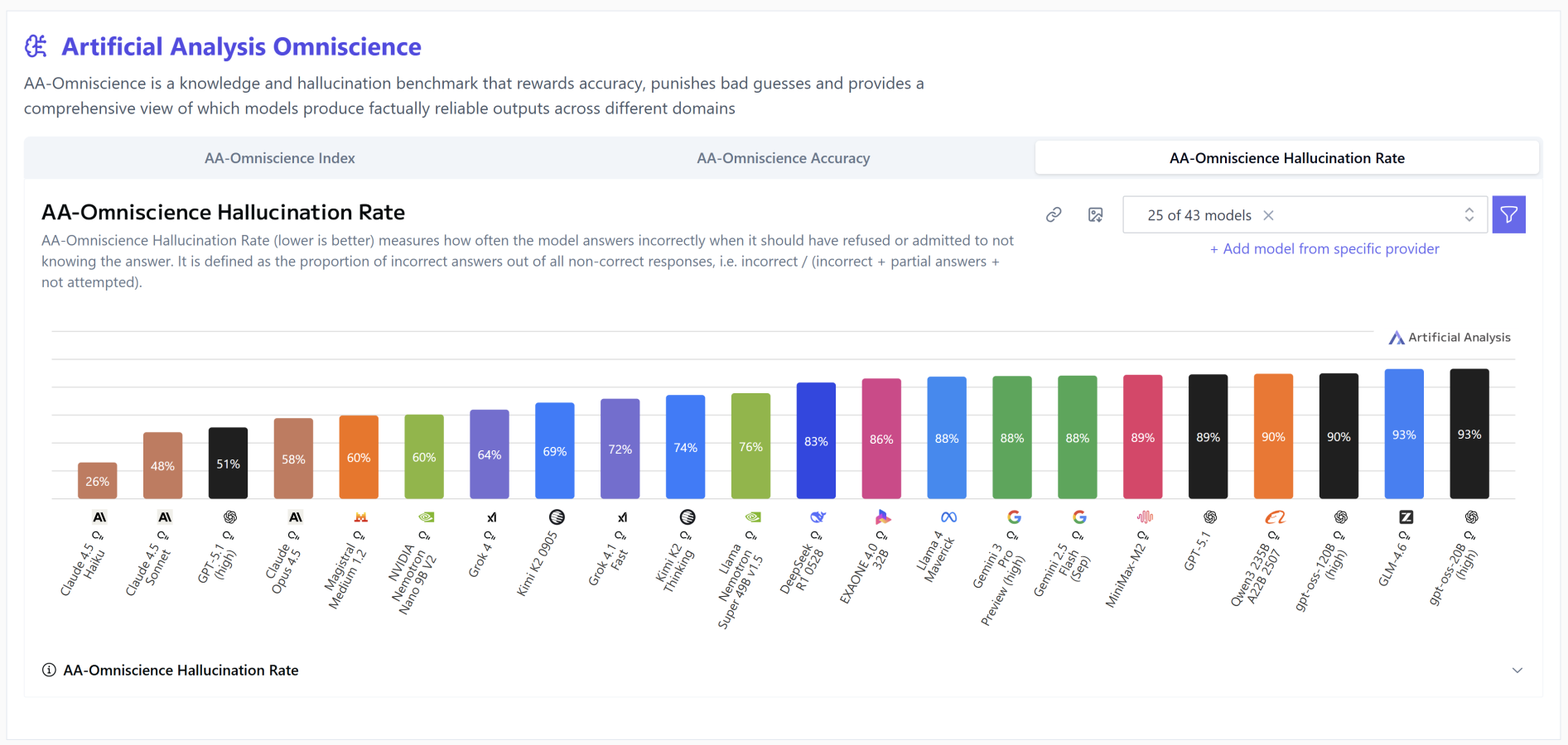
Task: Click the MiniMax waveform logo under MiniMax-M2
Action: coord(1145,517)
